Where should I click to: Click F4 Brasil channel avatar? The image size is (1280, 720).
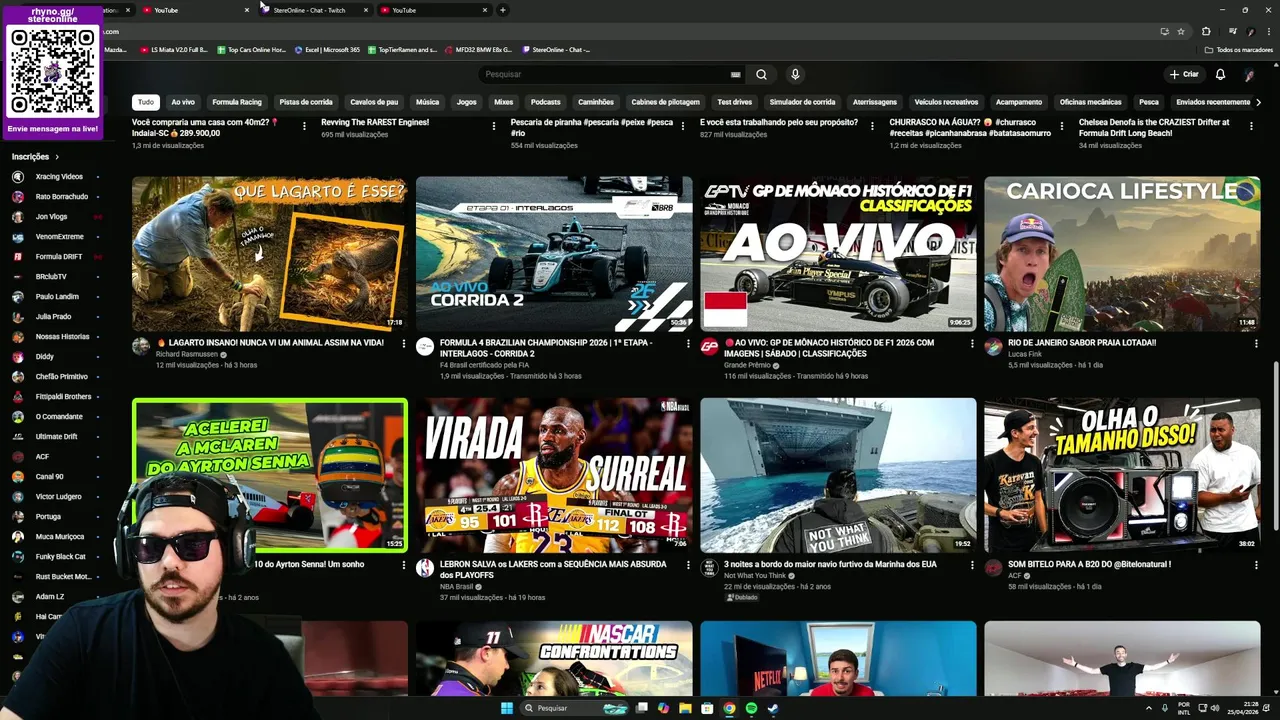pos(425,347)
